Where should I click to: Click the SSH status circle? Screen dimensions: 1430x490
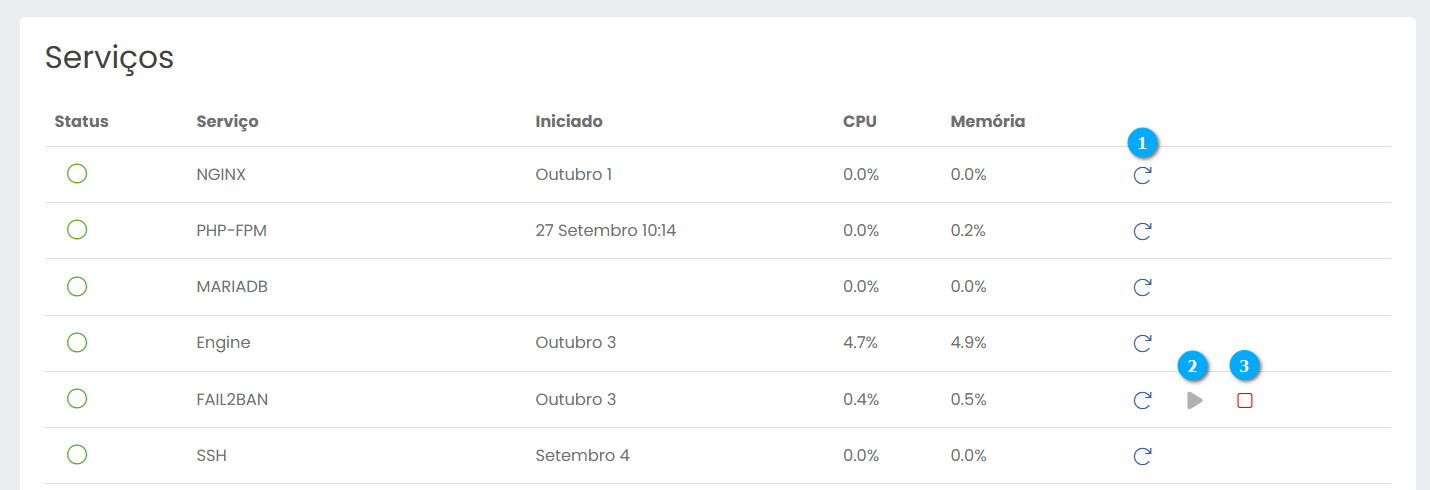pos(77,455)
